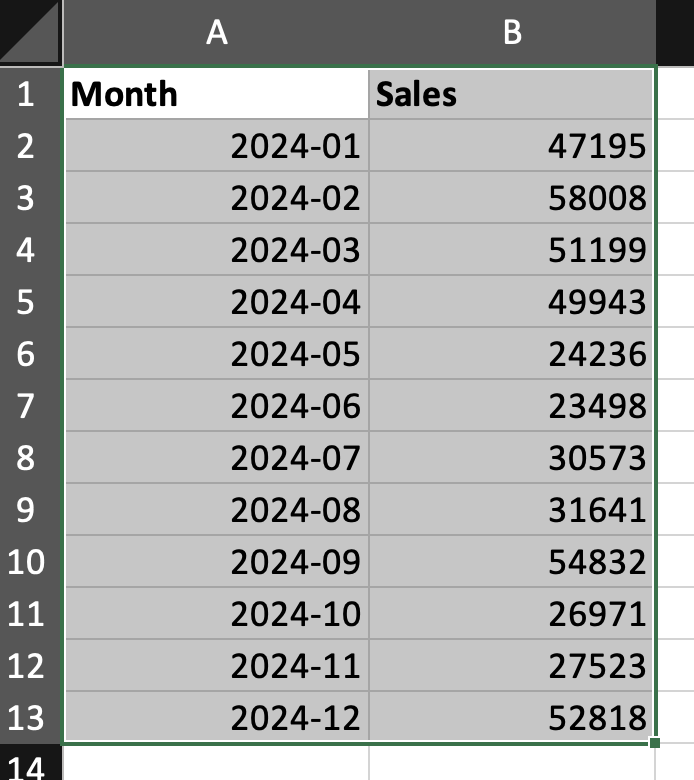This screenshot has height=780, width=694.
Task: Select the cell with value 23498
Action: coord(512,406)
